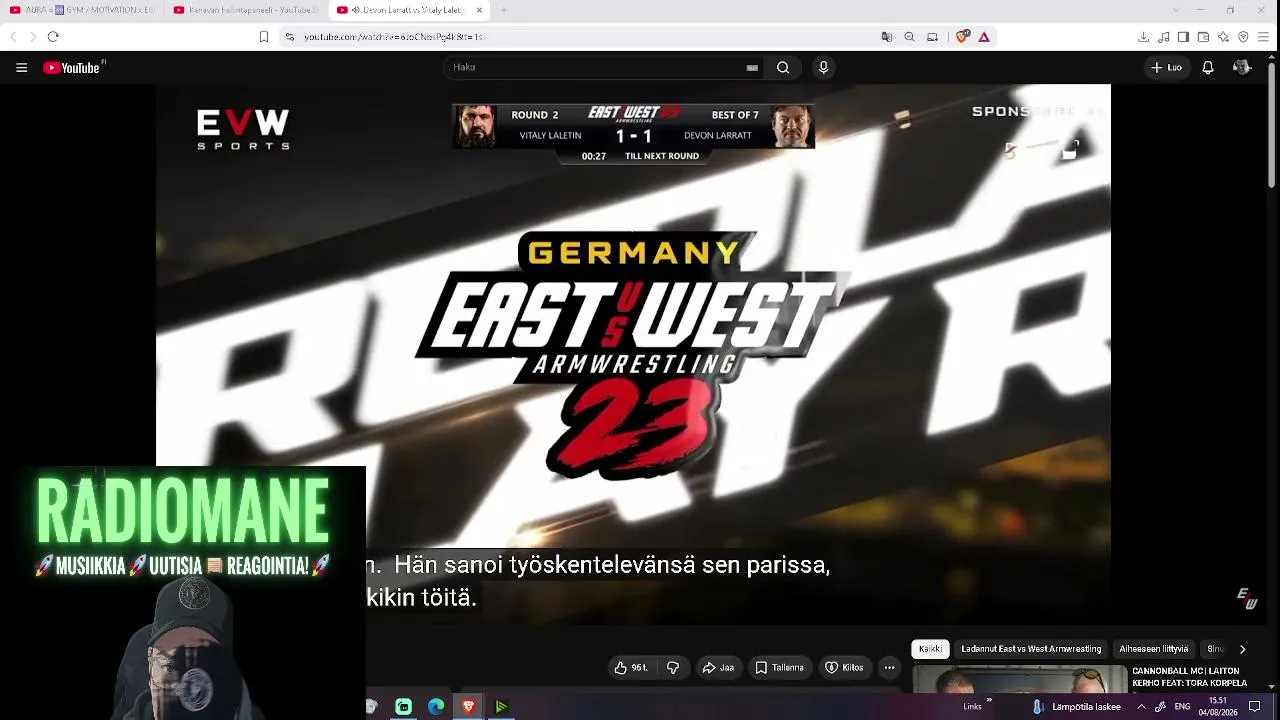Click the cast/install icon in address bar
Viewport: 1280px width, 720px height.
[x=932, y=37]
